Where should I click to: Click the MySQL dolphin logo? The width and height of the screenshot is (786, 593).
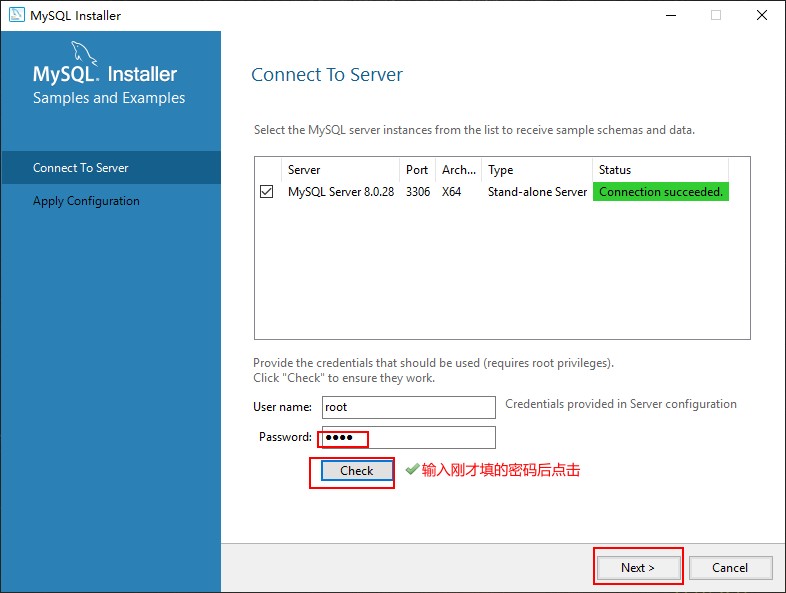84,53
